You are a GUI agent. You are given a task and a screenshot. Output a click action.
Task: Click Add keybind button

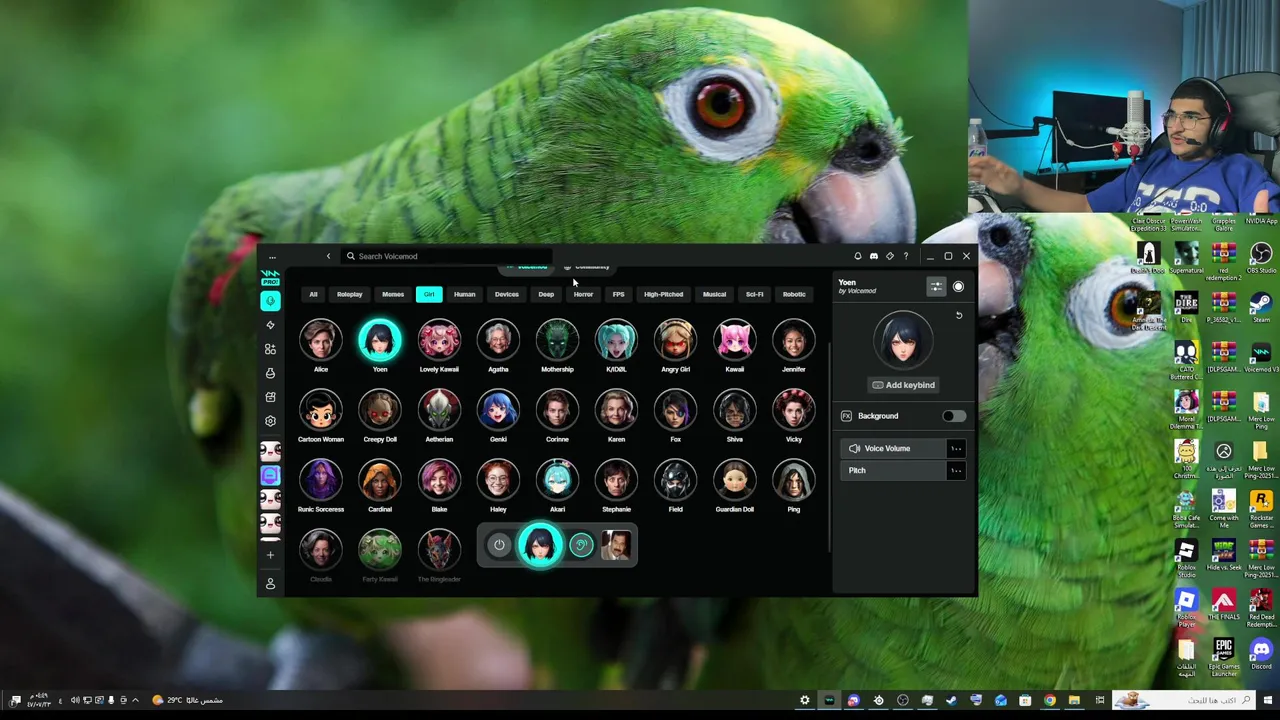(903, 385)
